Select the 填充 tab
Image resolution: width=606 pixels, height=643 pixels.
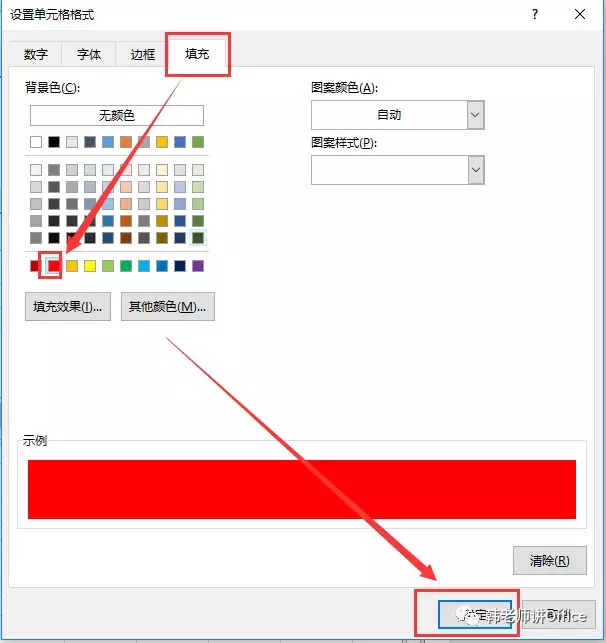pyautogui.click(x=197, y=53)
